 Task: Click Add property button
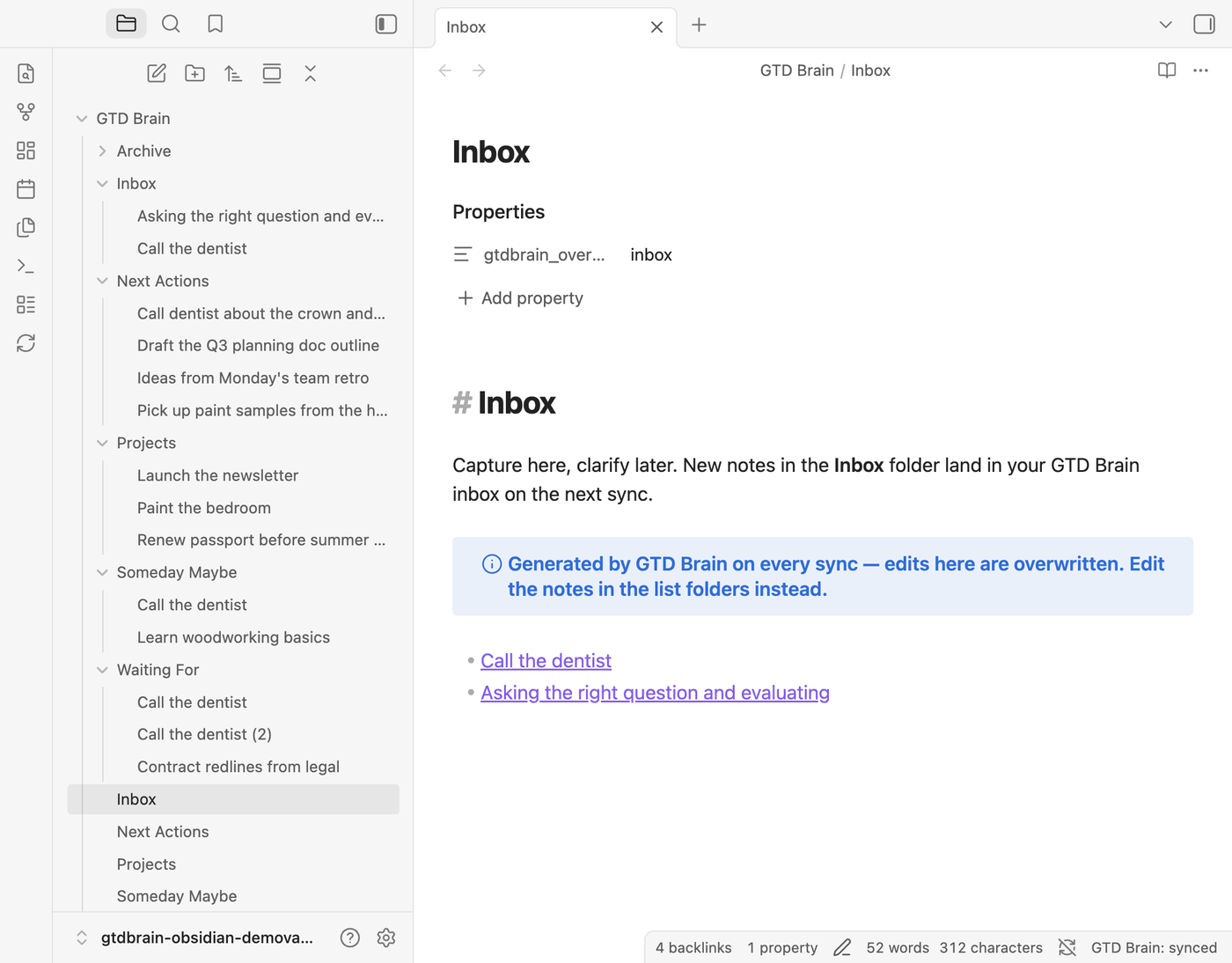(520, 298)
